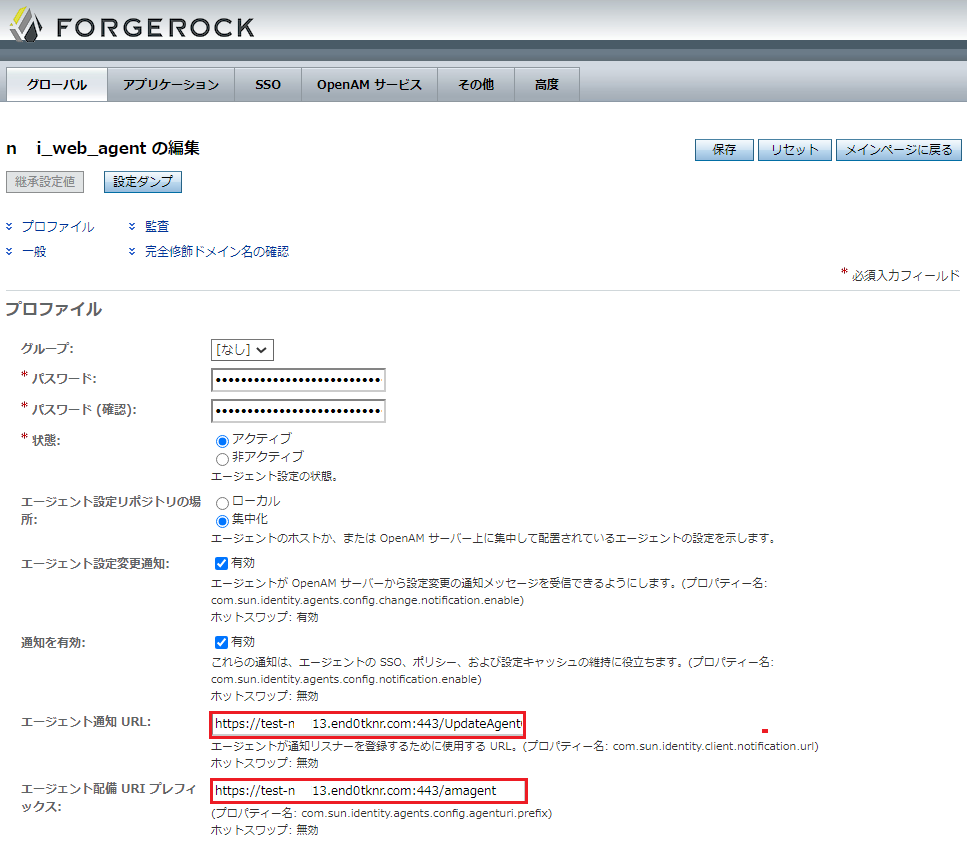Click the リセット button

[794, 150]
